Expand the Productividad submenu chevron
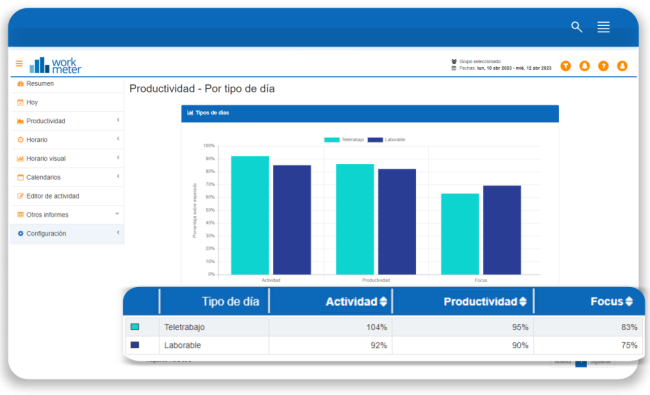 click(x=118, y=120)
